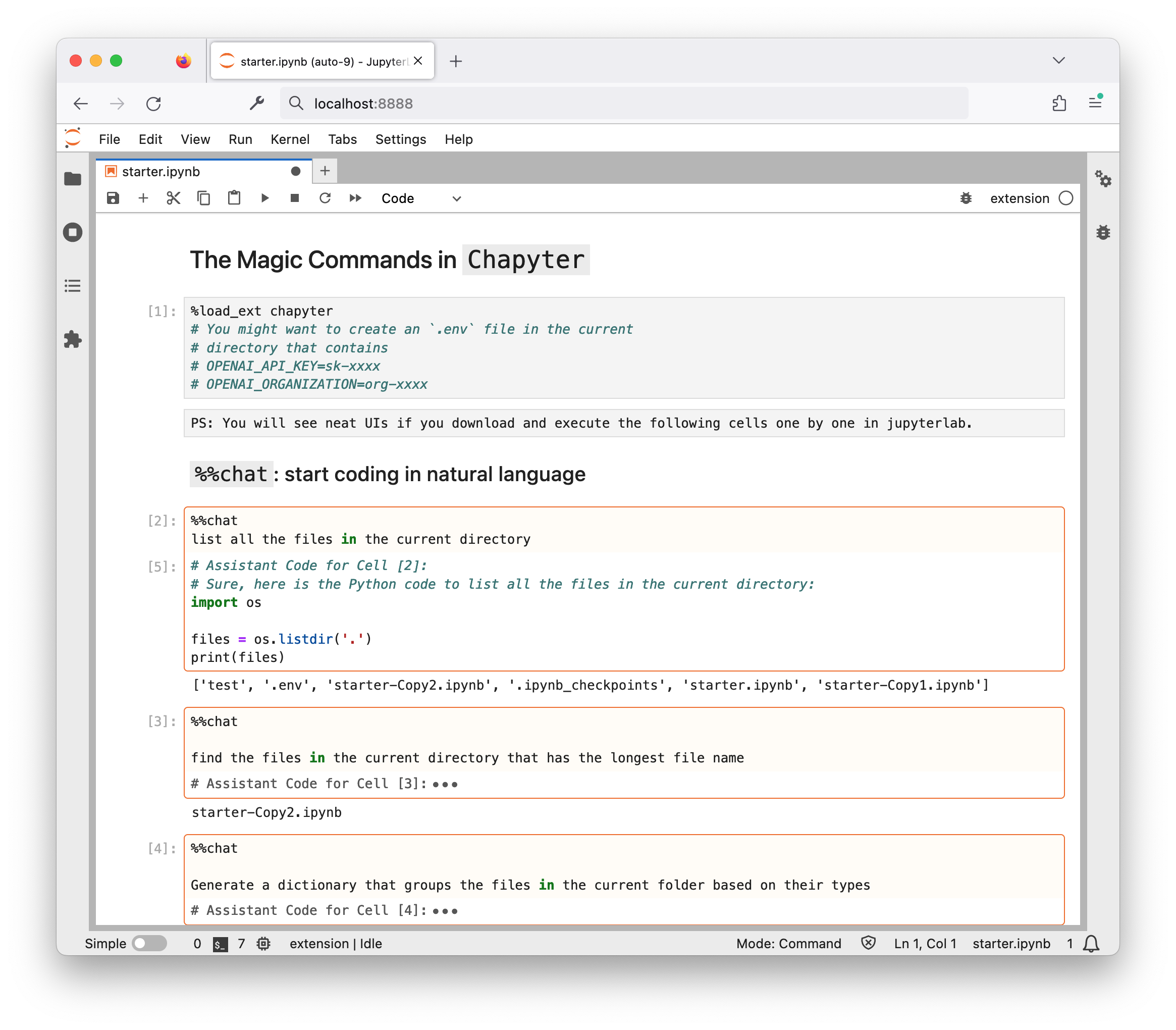Expand collapsed Assistant Code for Cell [4]
This screenshot has height=1030, width=1176.
[x=445, y=911]
